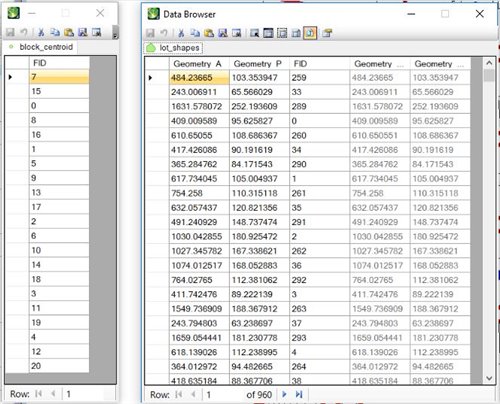The image size is (500, 404).
Task: Click row number field in Data Browser
Action: pyautogui.click(x=223, y=395)
